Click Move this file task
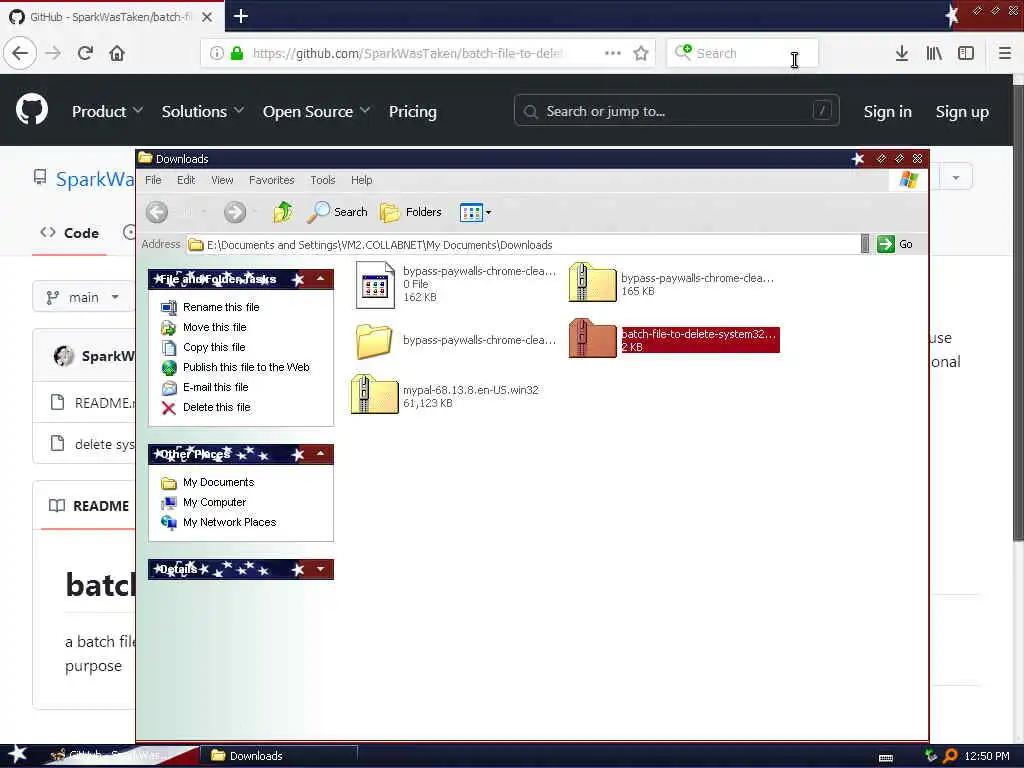The image size is (1024, 768). coord(214,327)
